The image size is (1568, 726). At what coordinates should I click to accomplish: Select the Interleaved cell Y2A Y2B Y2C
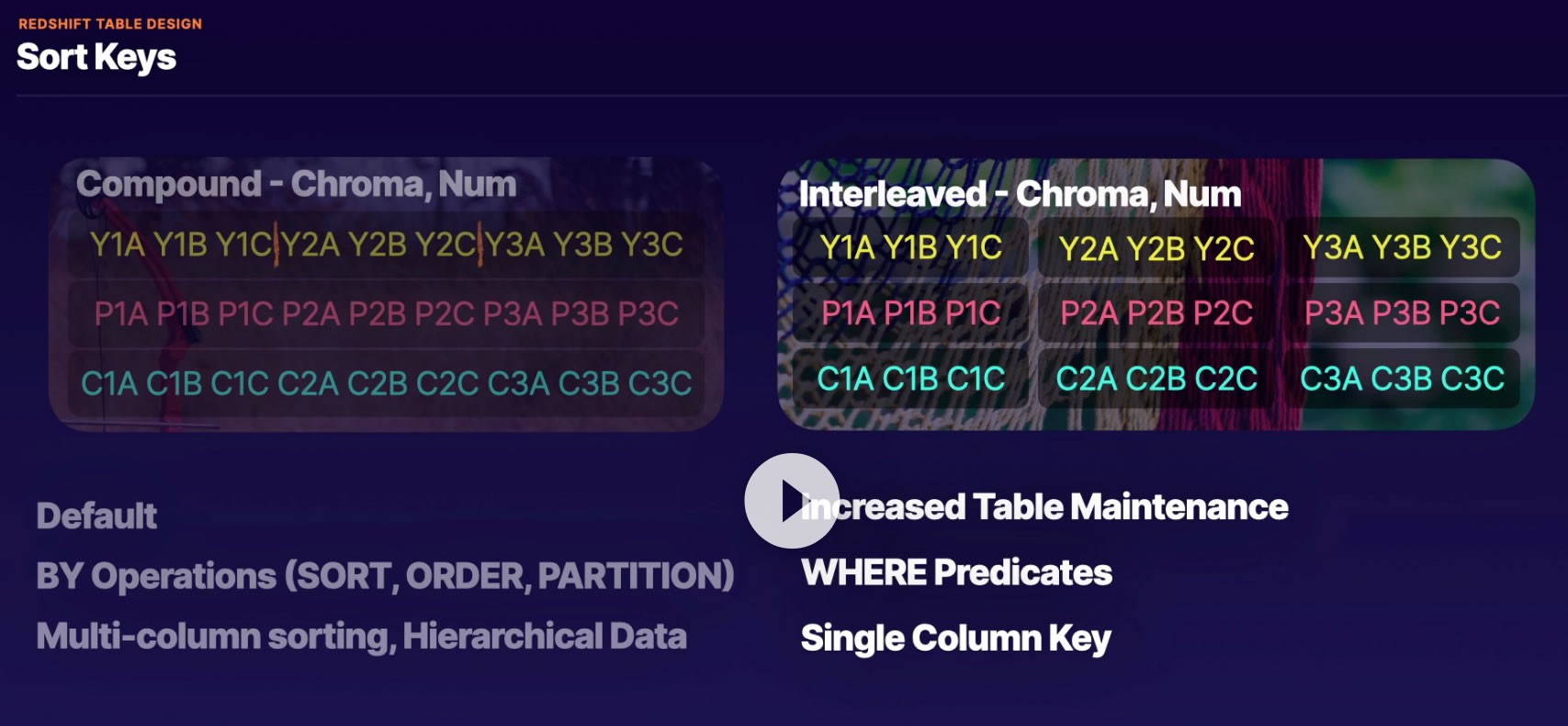[1156, 248]
